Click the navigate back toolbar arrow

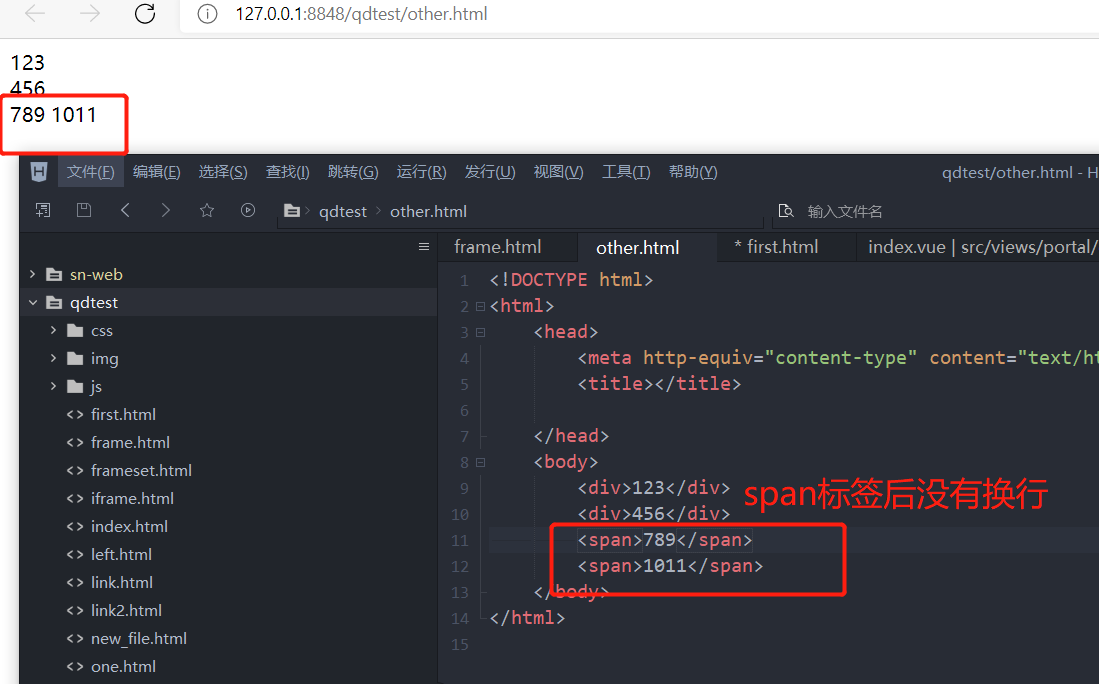click(125, 210)
